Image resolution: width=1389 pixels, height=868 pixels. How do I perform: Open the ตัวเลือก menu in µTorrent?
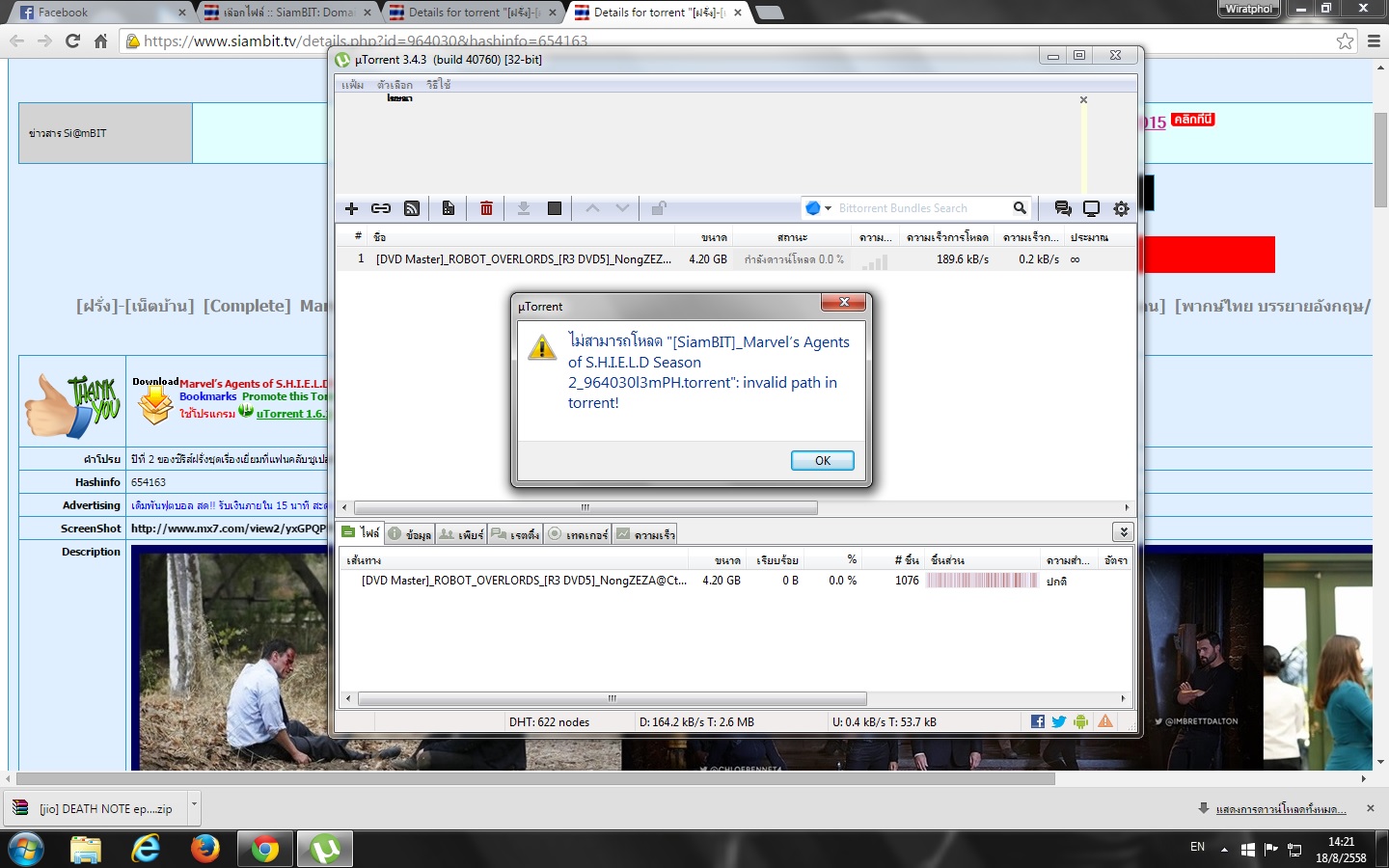click(x=395, y=85)
